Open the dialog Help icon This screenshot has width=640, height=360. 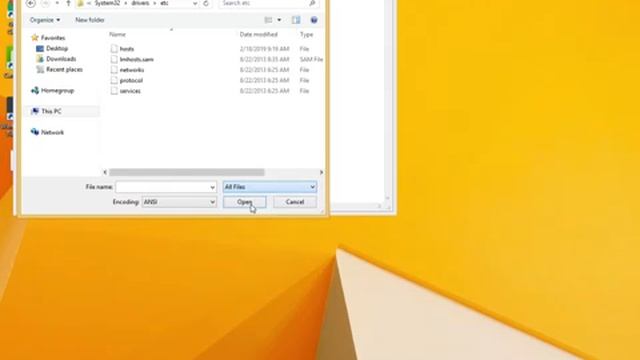tap(314, 20)
